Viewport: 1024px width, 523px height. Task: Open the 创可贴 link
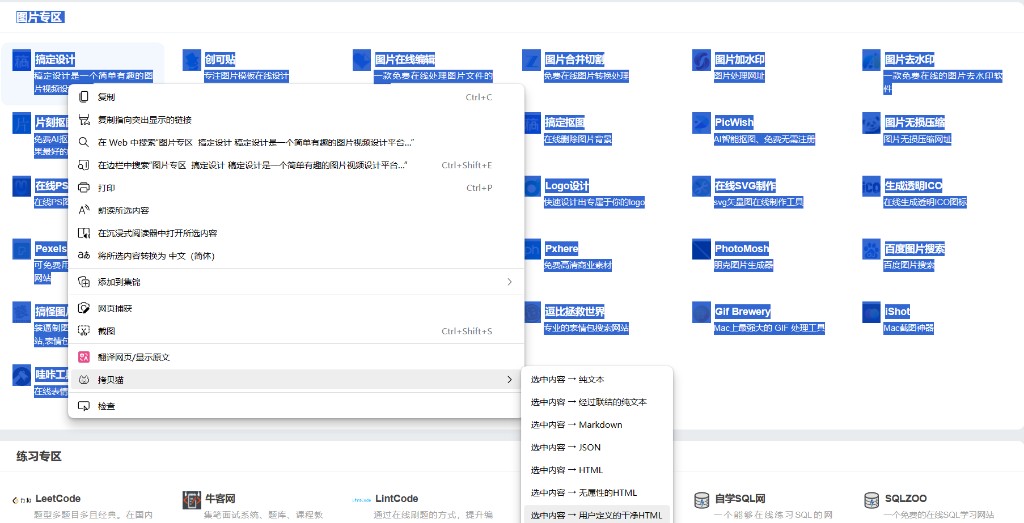click(219, 59)
